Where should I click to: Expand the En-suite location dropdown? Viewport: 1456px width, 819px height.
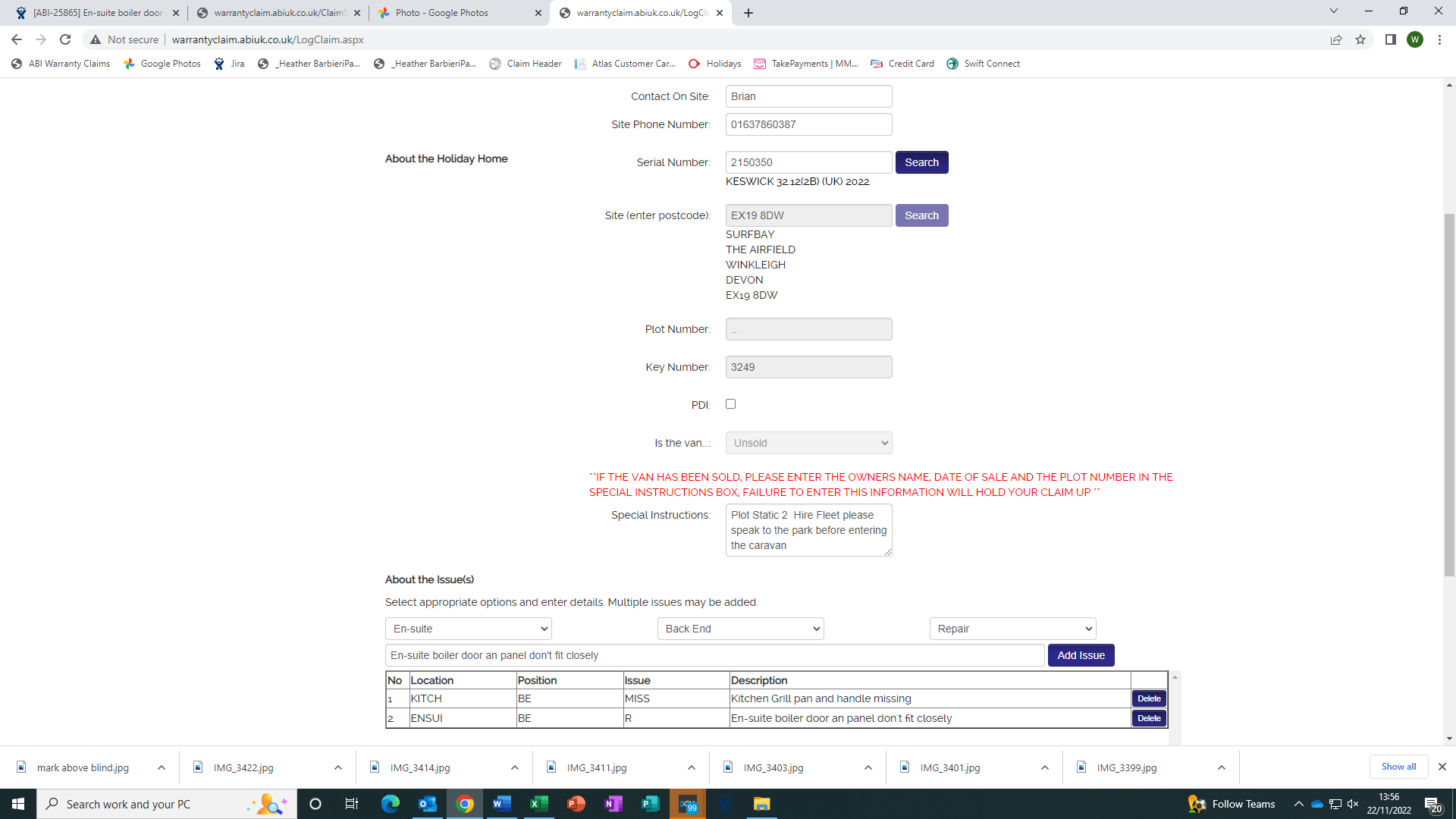pos(468,629)
